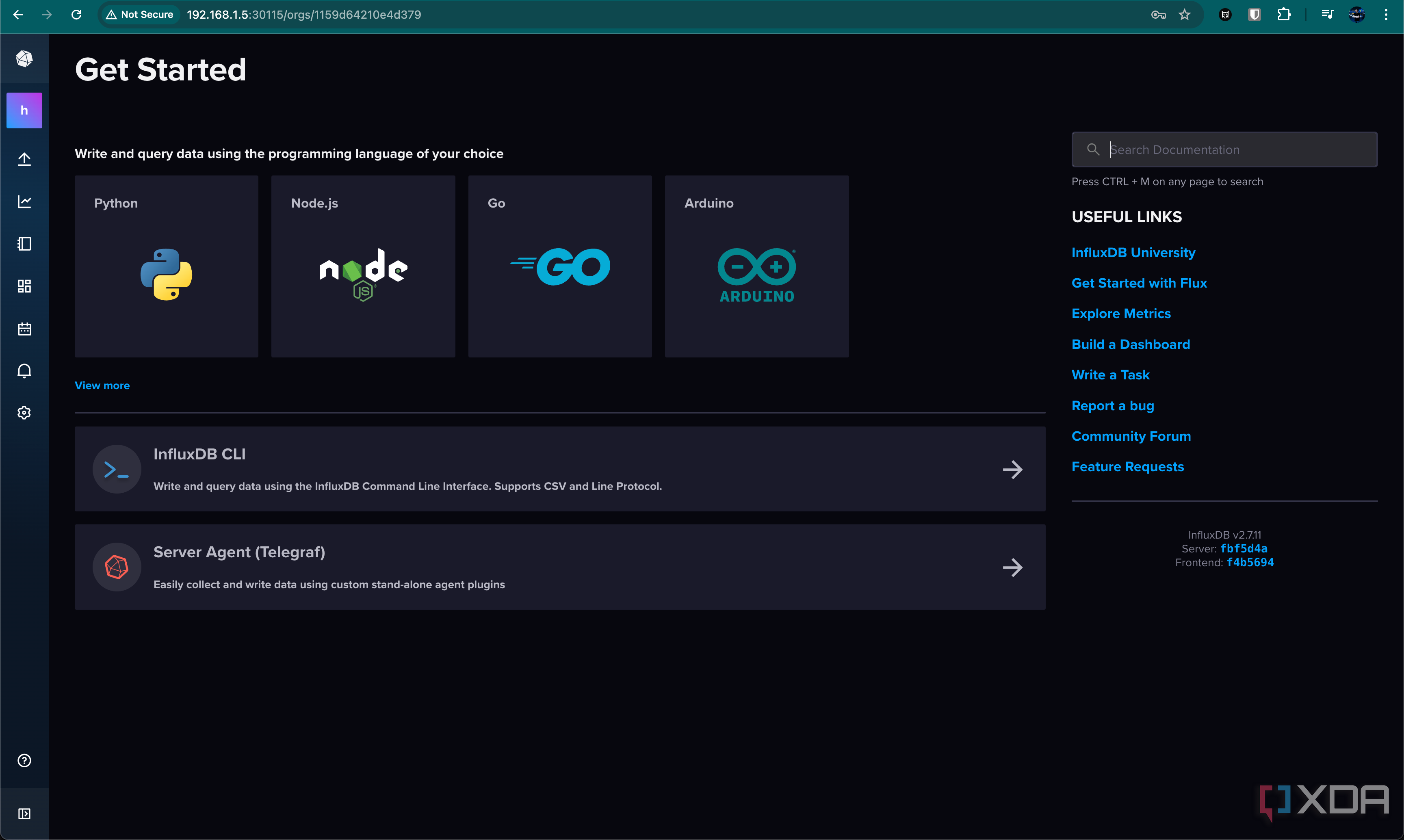Click the shield extension icon in the toolbar

pyautogui.click(x=1254, y=15)
